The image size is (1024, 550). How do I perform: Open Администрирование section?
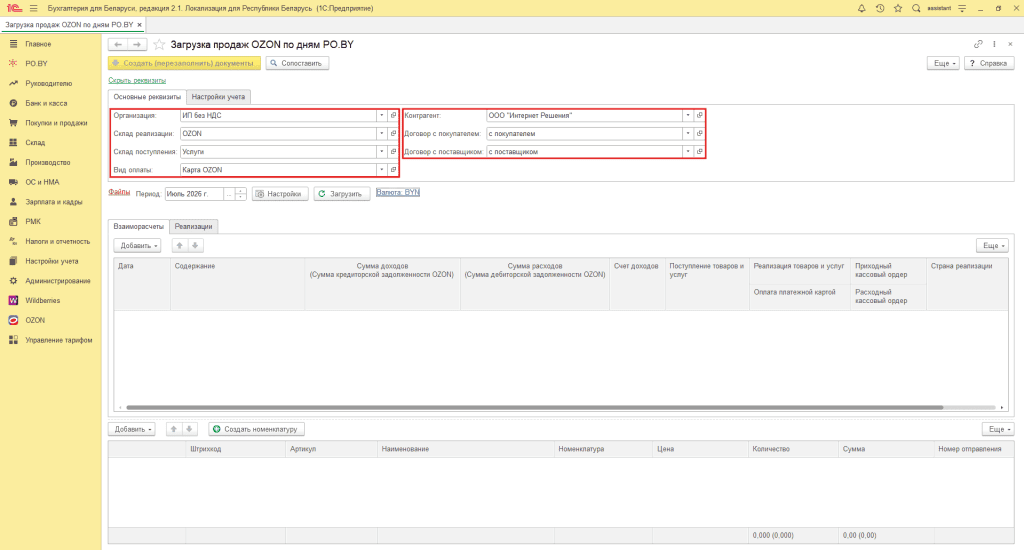click(x=57, y=281)
